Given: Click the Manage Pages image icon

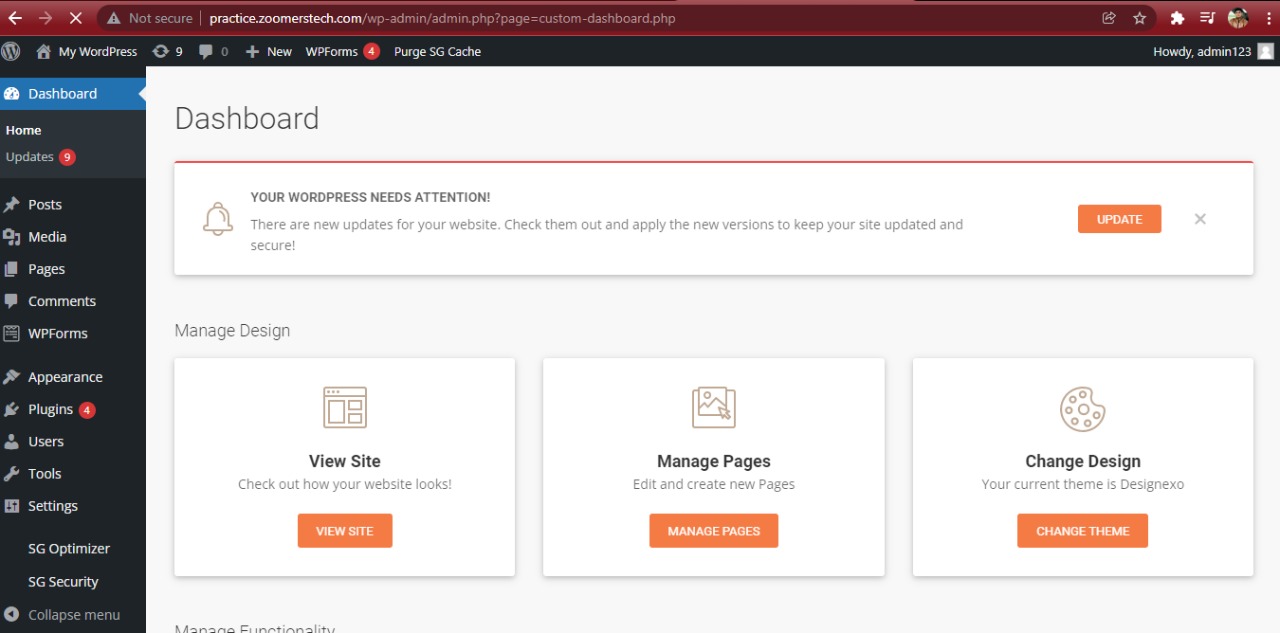Looking at the screenshot, I should pyautogui.click(x=714, y=408).
